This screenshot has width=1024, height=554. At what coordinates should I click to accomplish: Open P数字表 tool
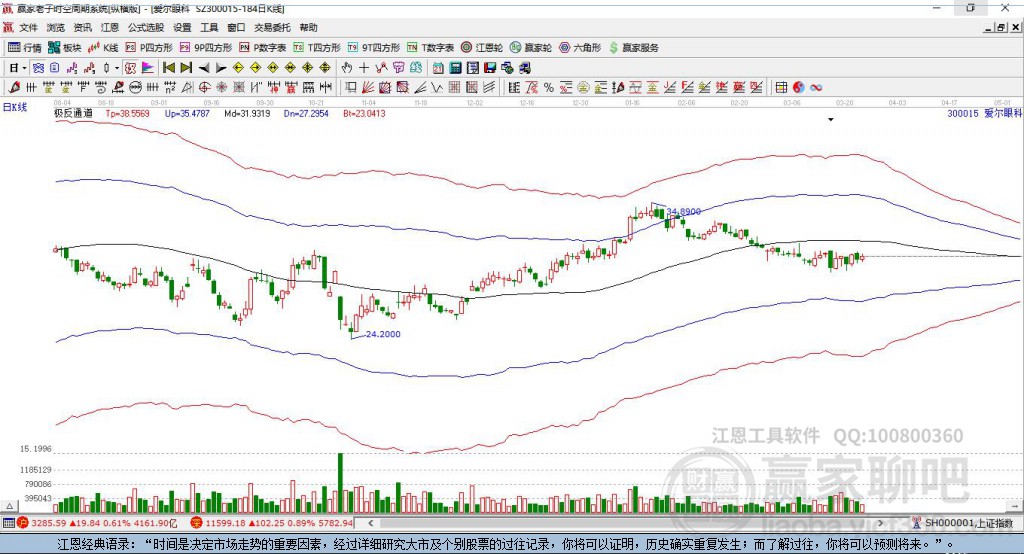[x=263, y=48]
